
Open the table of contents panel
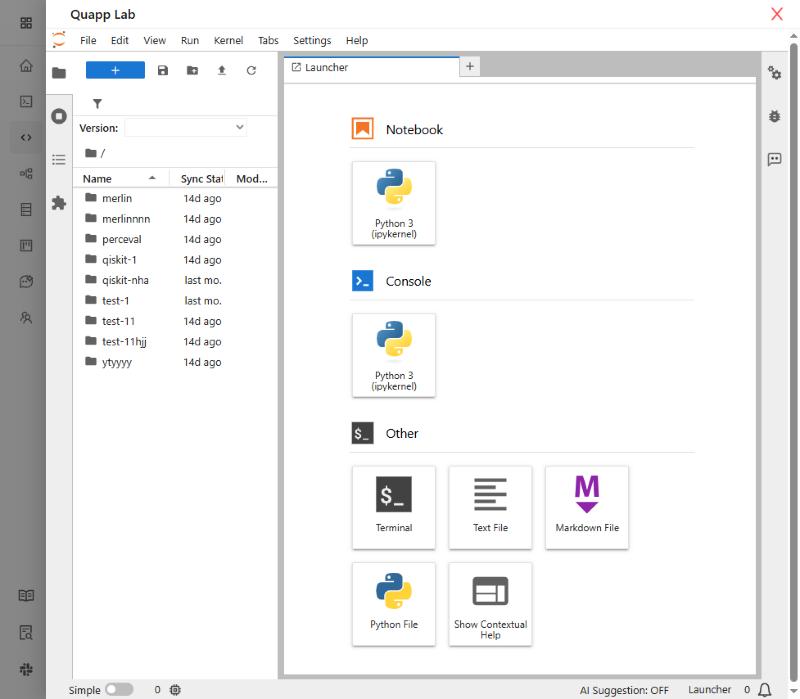[x=59, y=160]
